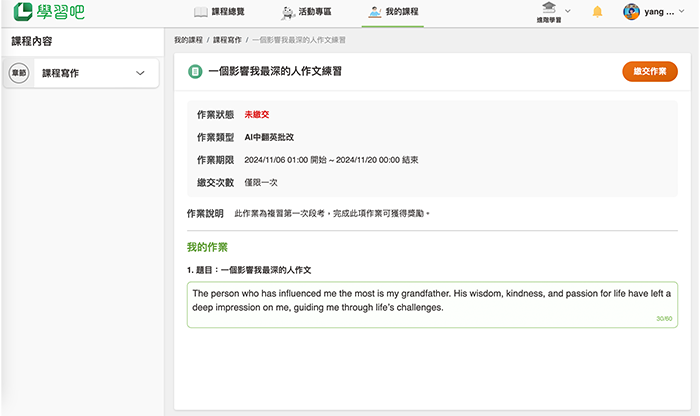Viewport: 700px width, 416px height.
Task: Click the 未繳交 status label
Action: coord(257,115)
